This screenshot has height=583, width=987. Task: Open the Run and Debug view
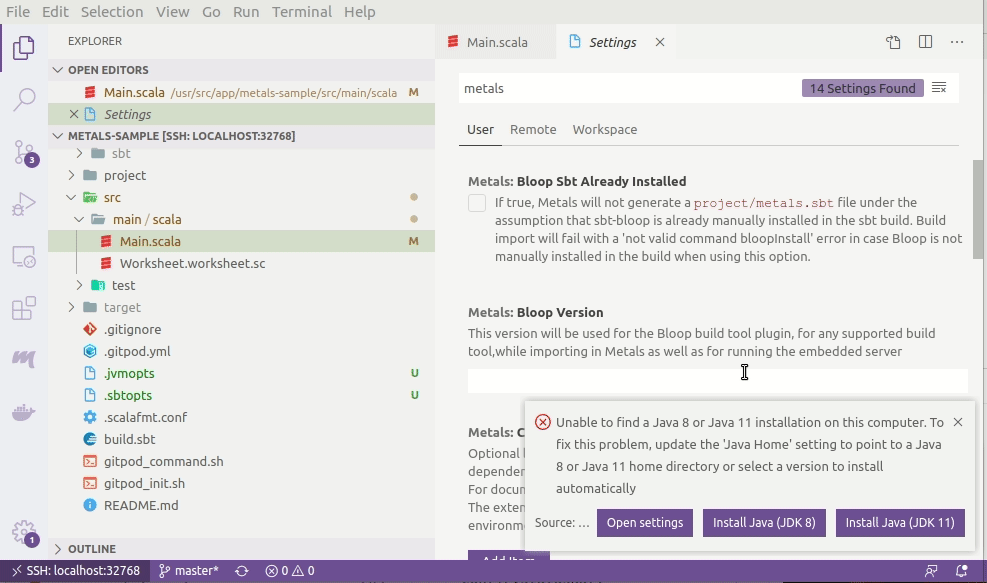click(x=23, y=204)
